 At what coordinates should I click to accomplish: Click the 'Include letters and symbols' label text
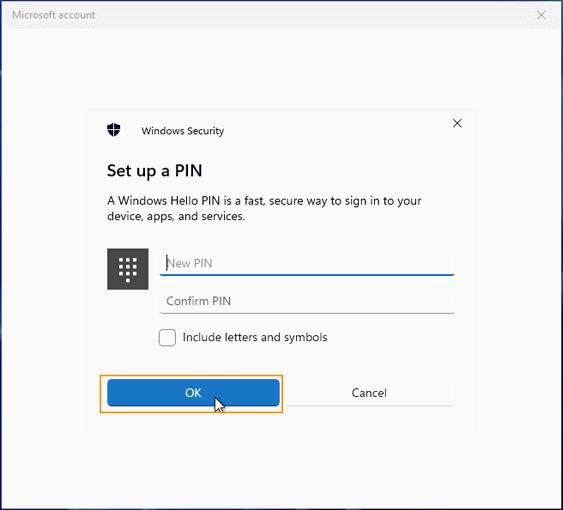point(255,337)
